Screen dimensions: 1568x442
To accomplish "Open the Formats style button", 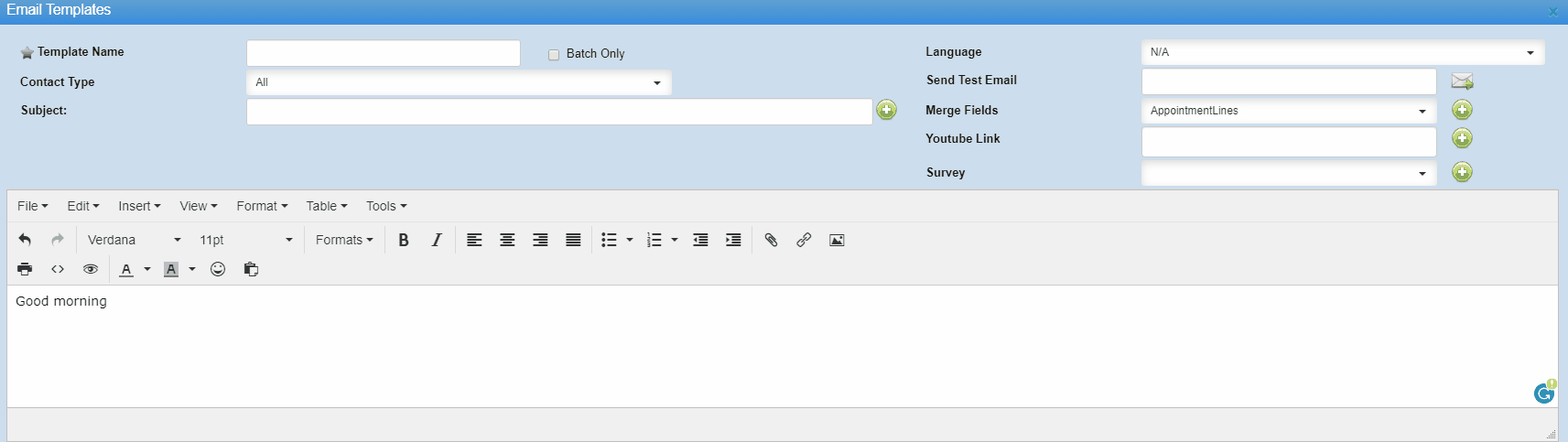I will tap(344, 240).
